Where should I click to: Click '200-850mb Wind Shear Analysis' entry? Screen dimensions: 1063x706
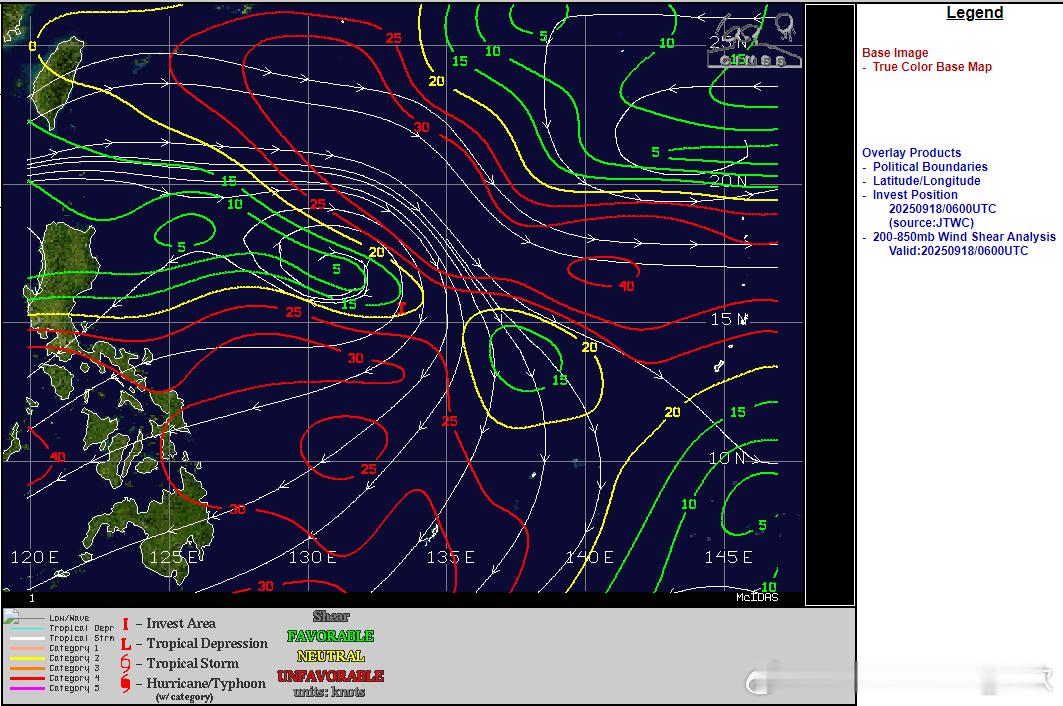(964, 237)
